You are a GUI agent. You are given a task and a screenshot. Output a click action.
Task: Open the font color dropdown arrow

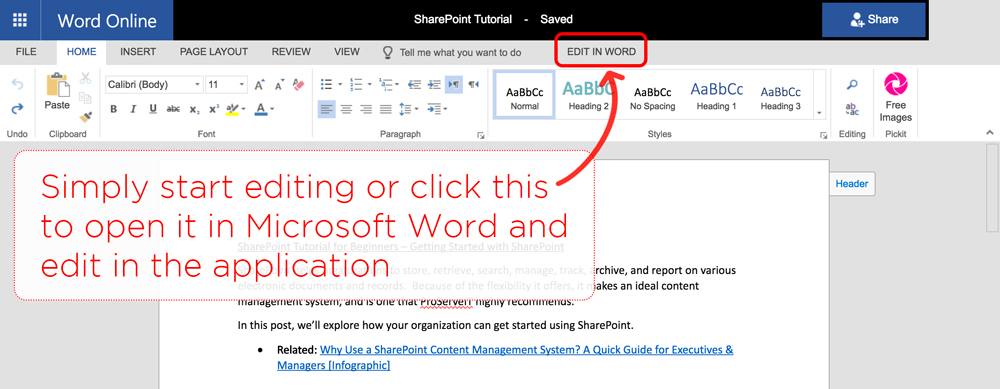click(x=272, y=110)
